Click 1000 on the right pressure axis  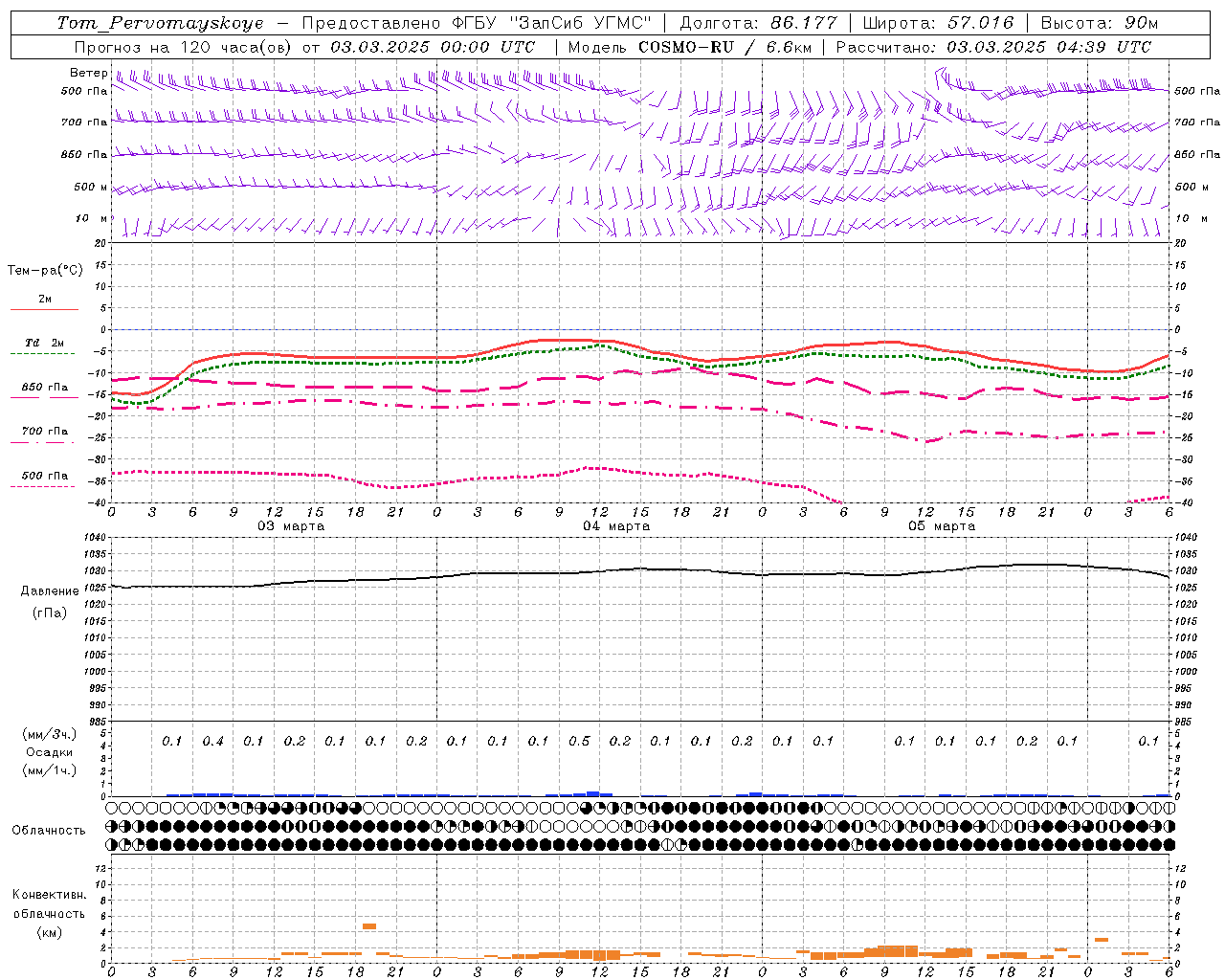click(x=1186, y=672)
